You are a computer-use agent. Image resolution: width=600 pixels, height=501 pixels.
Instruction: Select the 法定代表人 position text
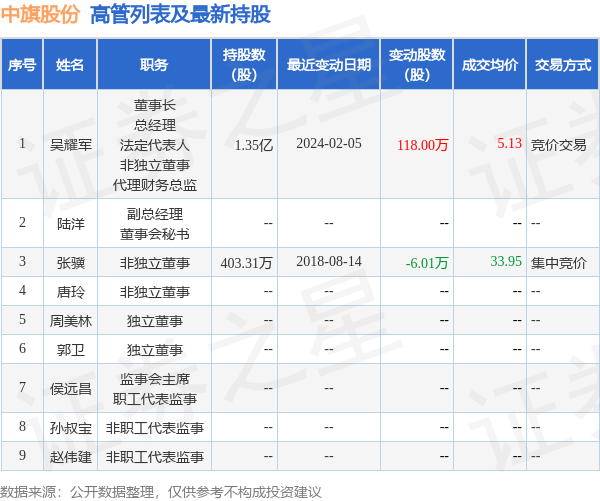tap(155, 145)
